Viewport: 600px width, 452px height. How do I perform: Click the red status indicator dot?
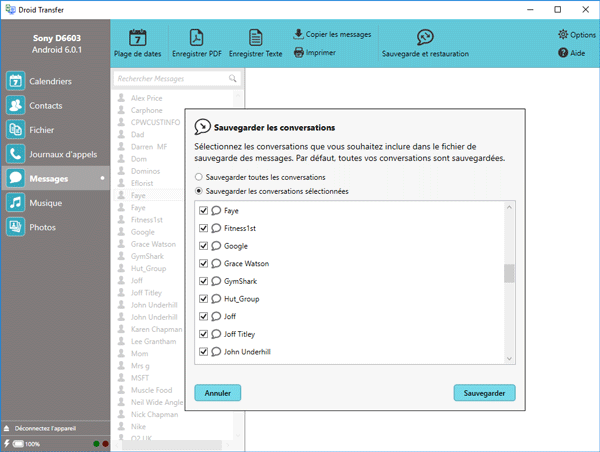[x=105, y=444]
